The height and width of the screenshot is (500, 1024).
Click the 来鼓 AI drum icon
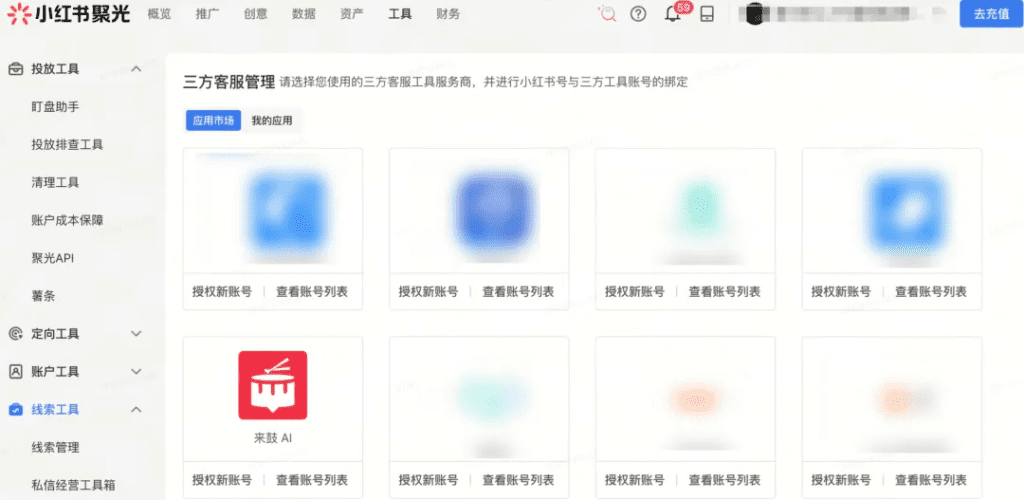[272, 385]
